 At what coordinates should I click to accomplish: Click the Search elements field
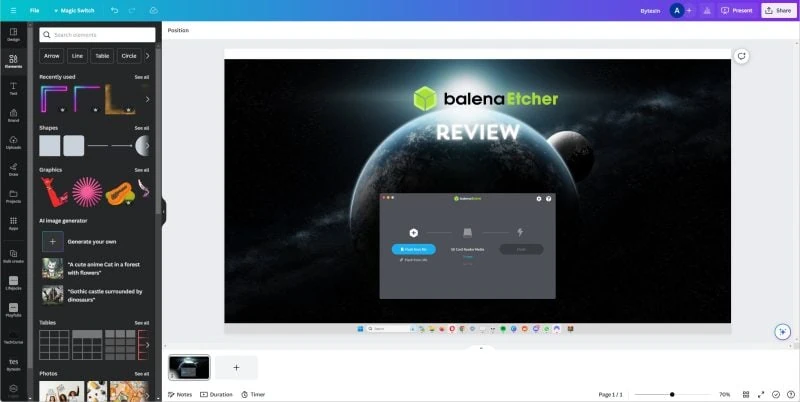(x=97, y=35)
